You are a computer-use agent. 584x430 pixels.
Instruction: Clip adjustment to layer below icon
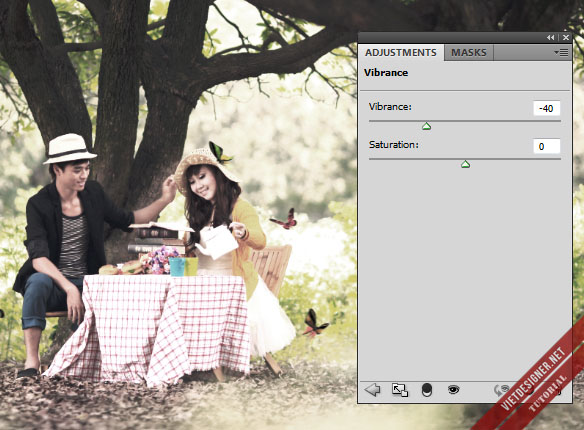pos(427,390)
